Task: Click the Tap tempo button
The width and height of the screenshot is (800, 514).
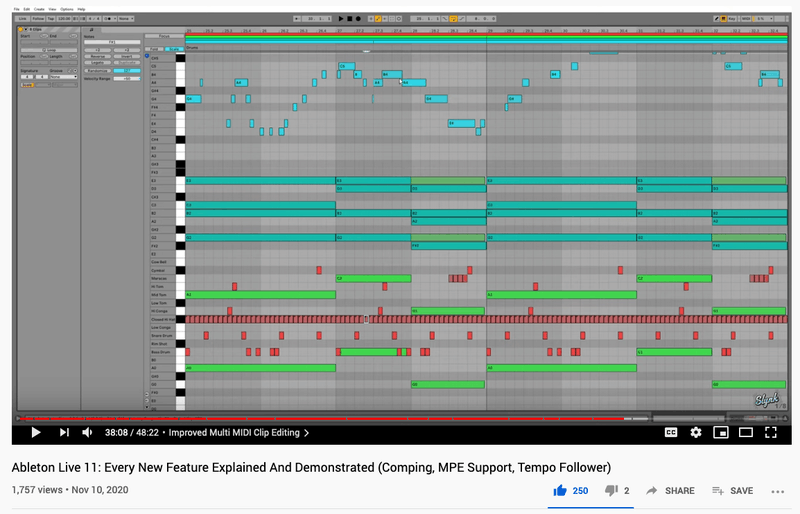Action: (x=51, y=19)
